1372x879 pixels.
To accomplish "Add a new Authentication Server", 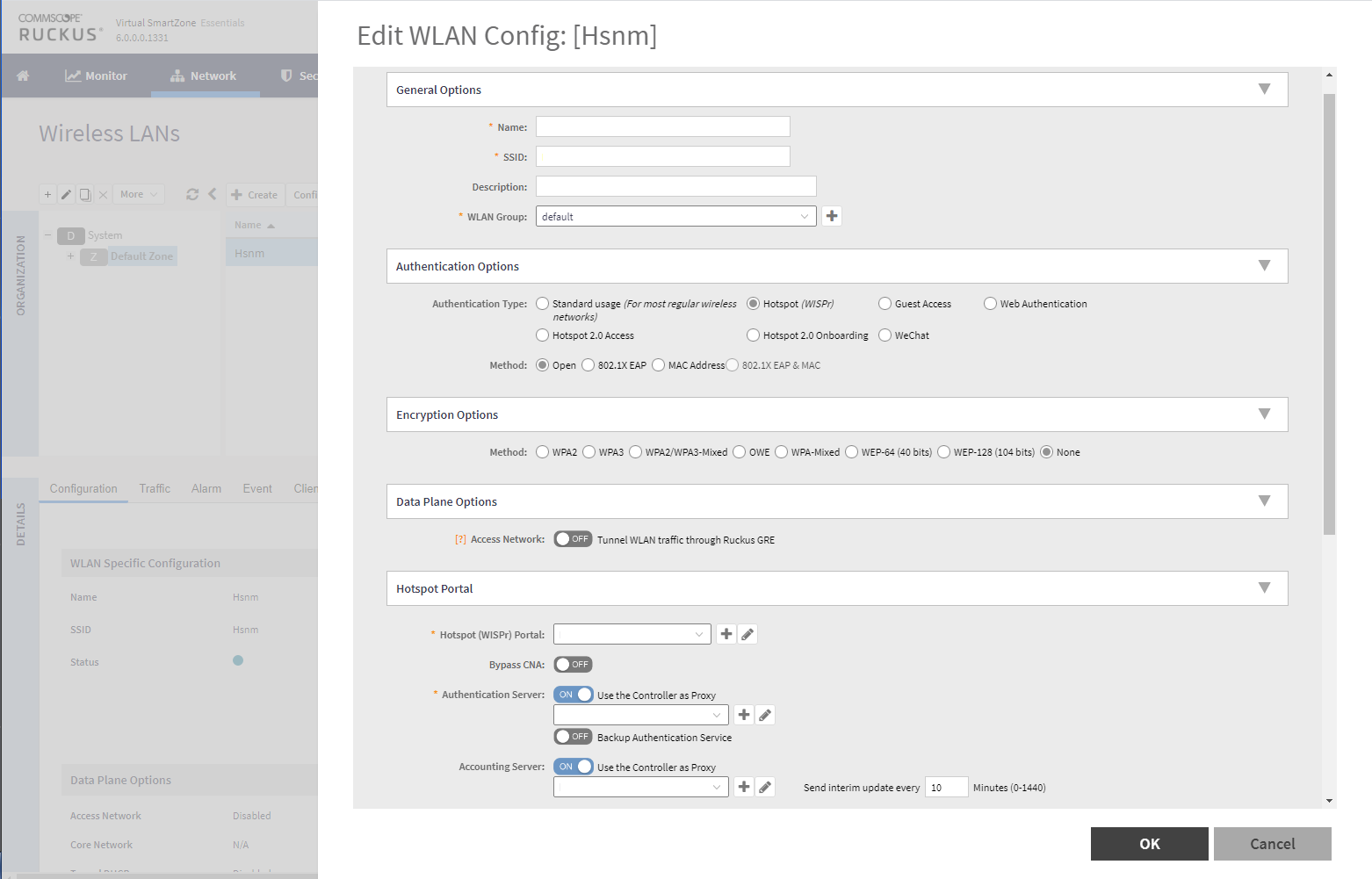I will (x=743, y=715).
